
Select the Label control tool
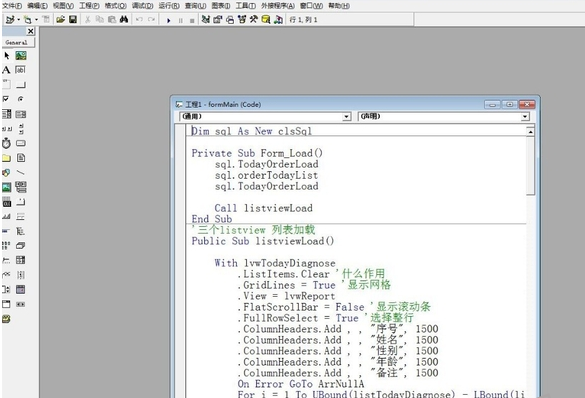pos(6,70)
